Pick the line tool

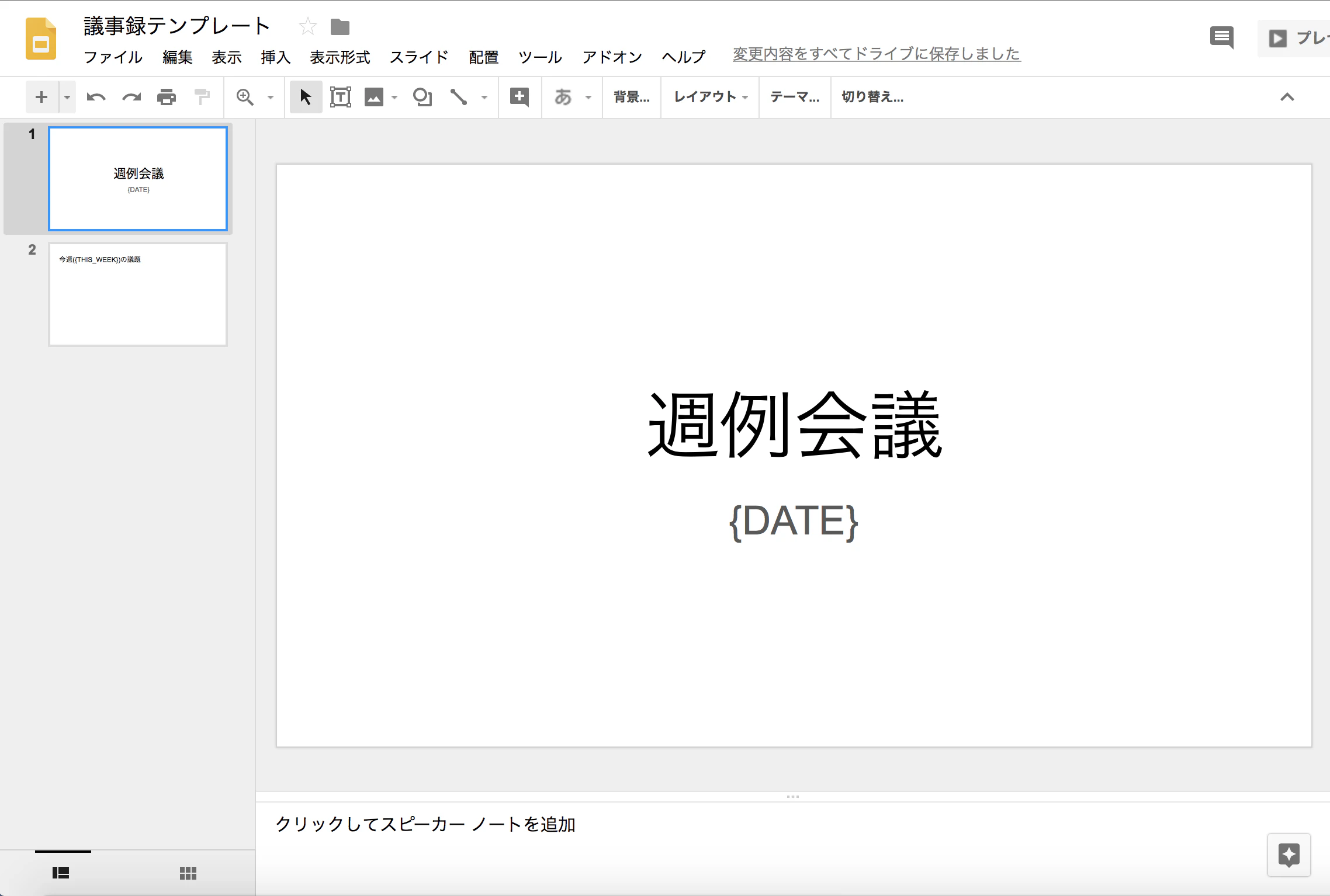point(459,97)
